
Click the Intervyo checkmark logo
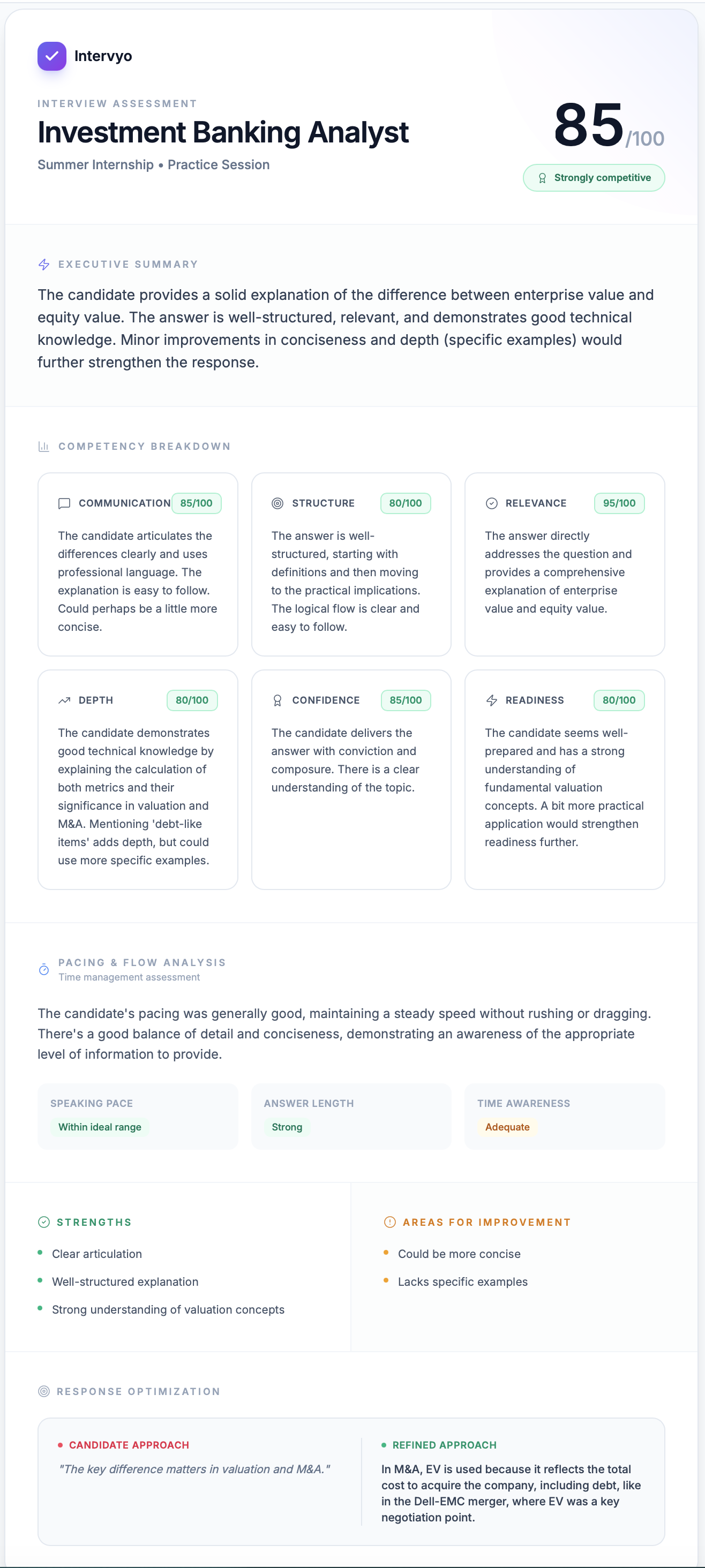tap(52, 56)
